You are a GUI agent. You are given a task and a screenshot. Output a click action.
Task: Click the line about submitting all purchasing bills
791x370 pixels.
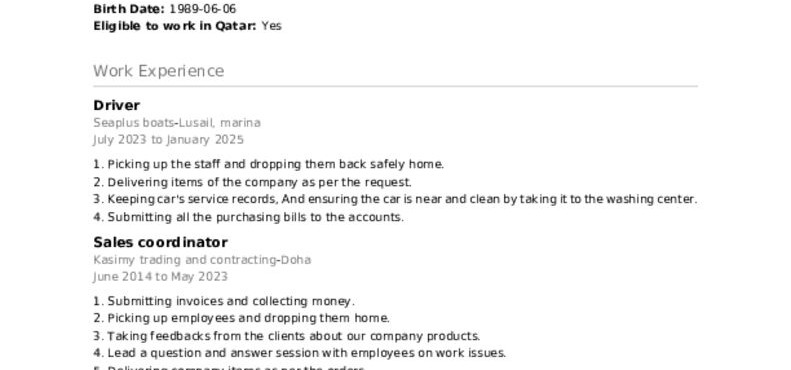point(248,217)
